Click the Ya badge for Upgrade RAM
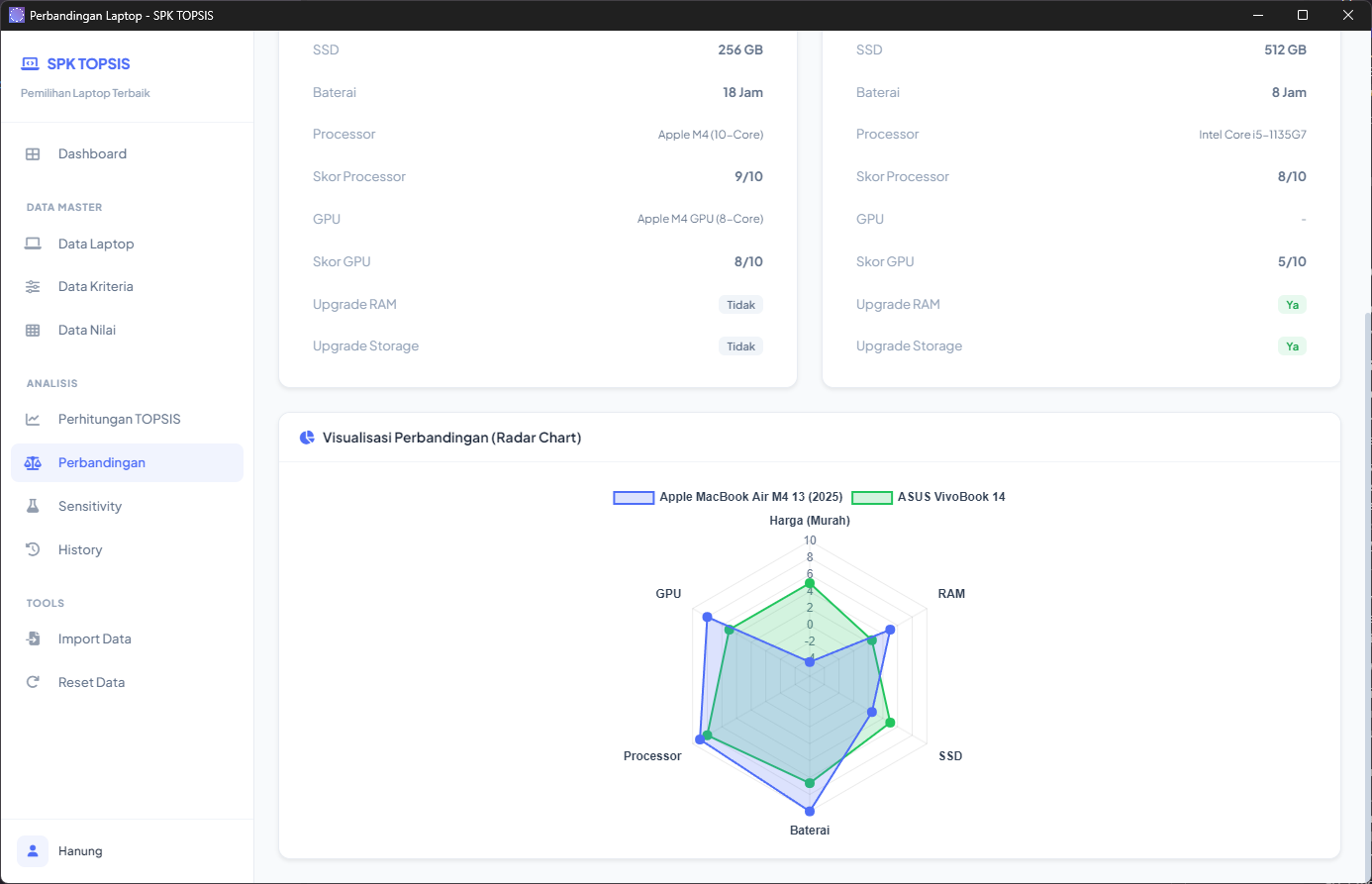 pyautogui.click(x=1292, y=305)
